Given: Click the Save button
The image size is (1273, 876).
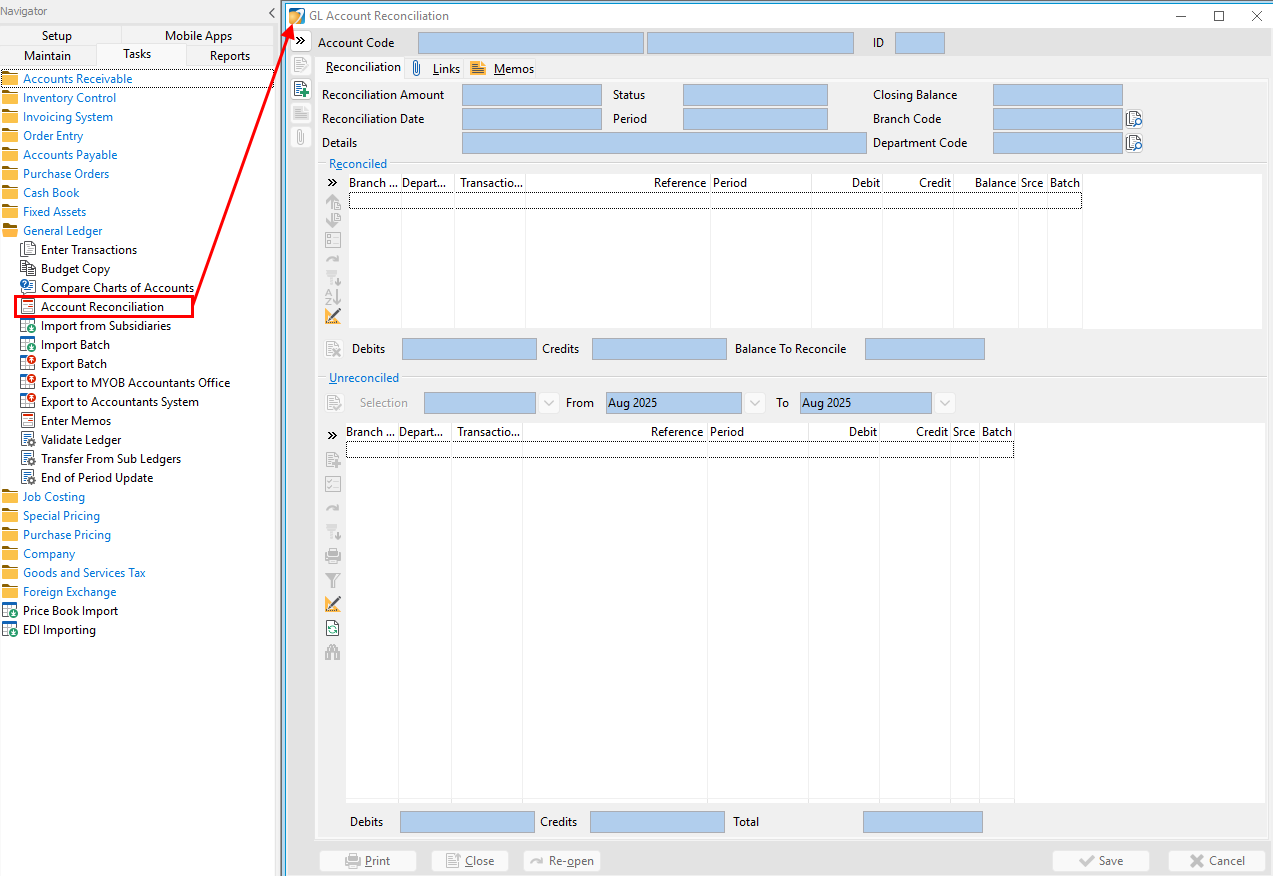Looking at the screenshot, I should pyautogui.click(x=1100, y=861).
